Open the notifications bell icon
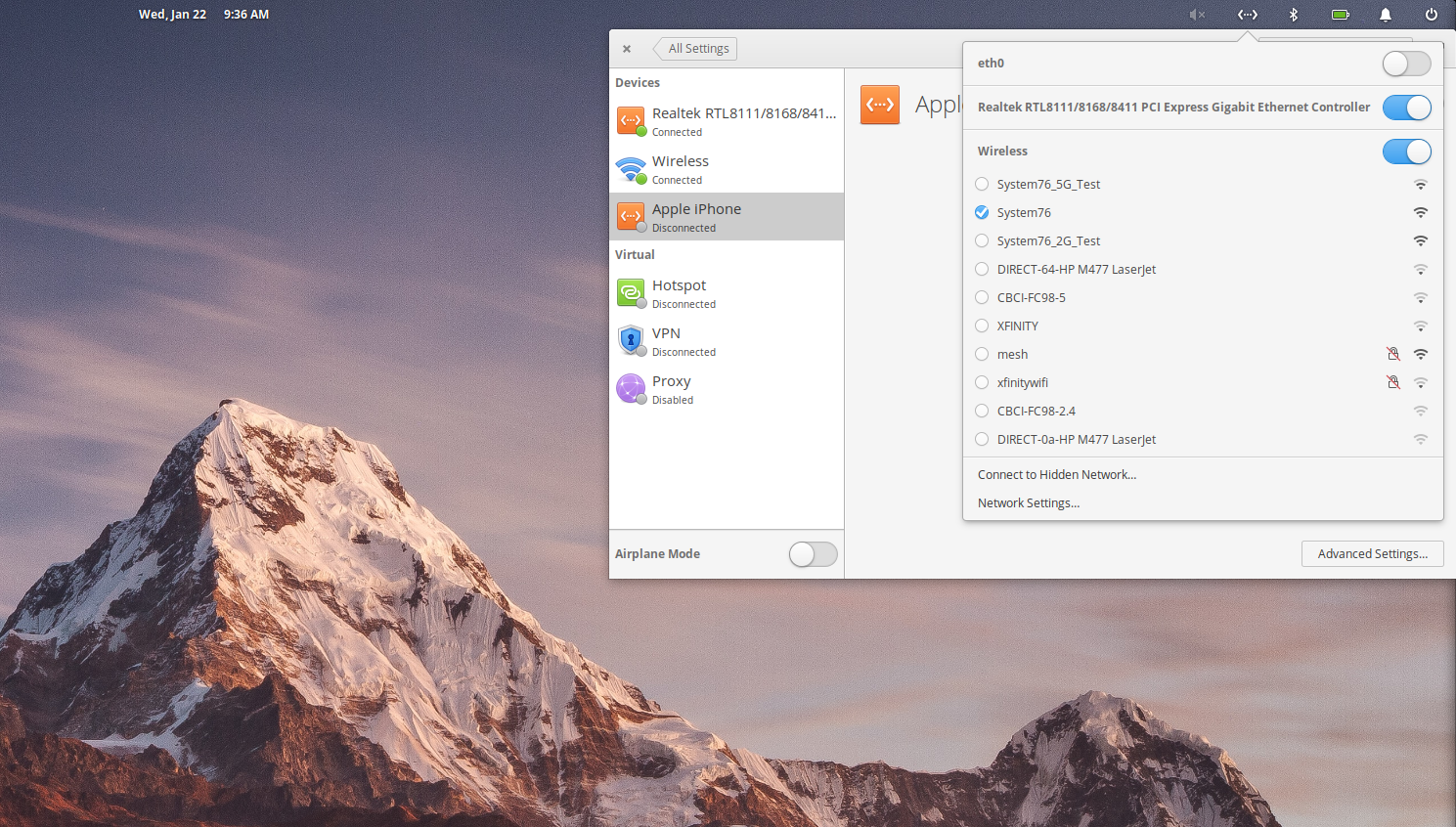This screenshot has width=1456, height=827. (x=1386, y=15)
